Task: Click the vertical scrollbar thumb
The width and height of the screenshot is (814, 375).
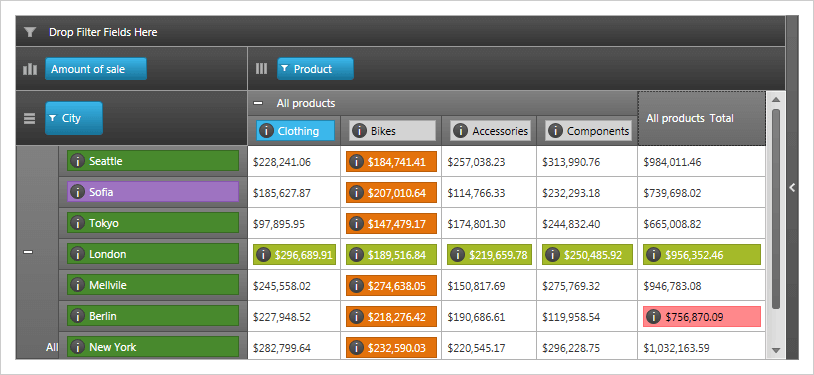Action: [776, 209]
